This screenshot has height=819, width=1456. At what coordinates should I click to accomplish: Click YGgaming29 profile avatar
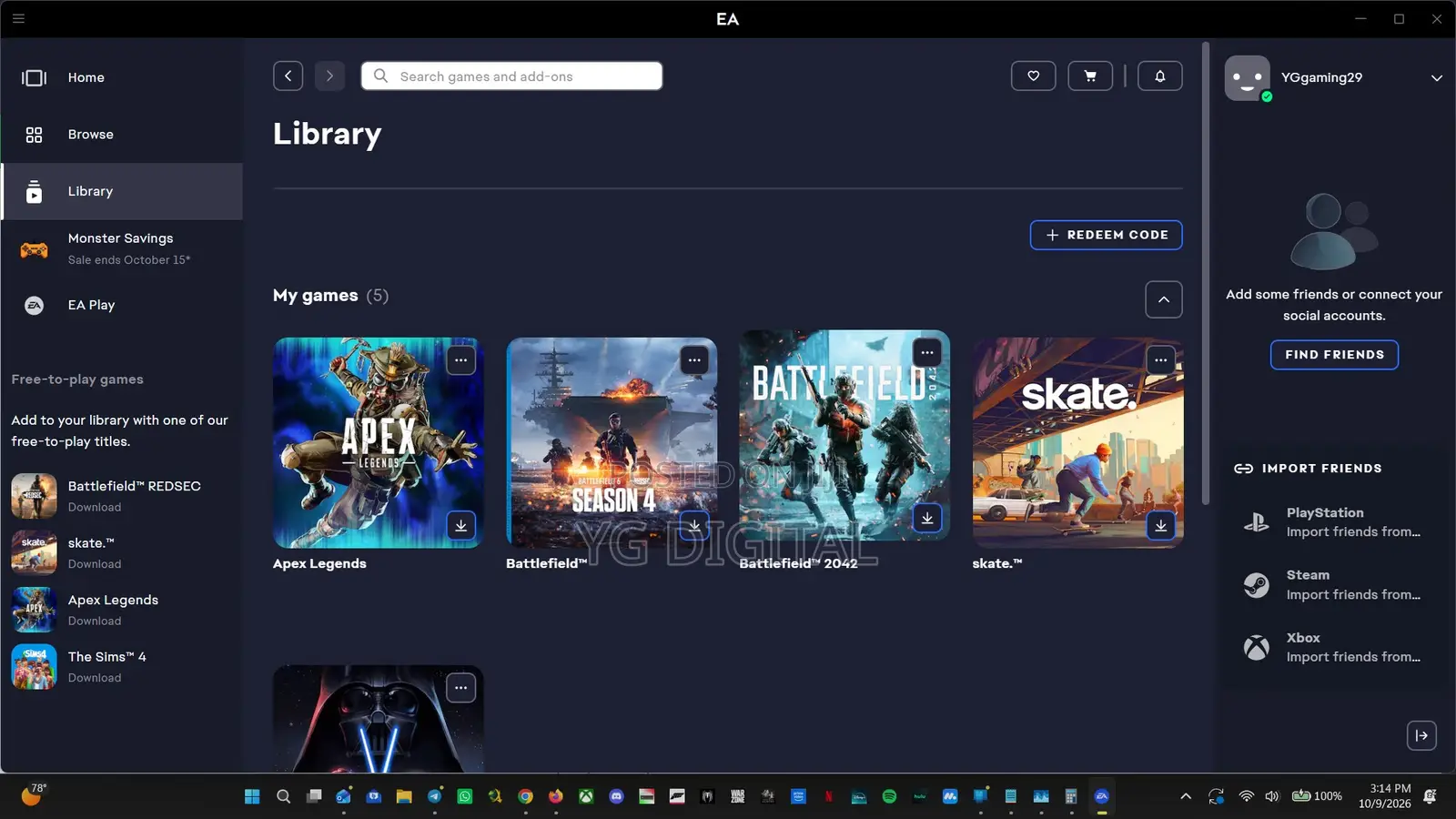tap(1247, 78)
